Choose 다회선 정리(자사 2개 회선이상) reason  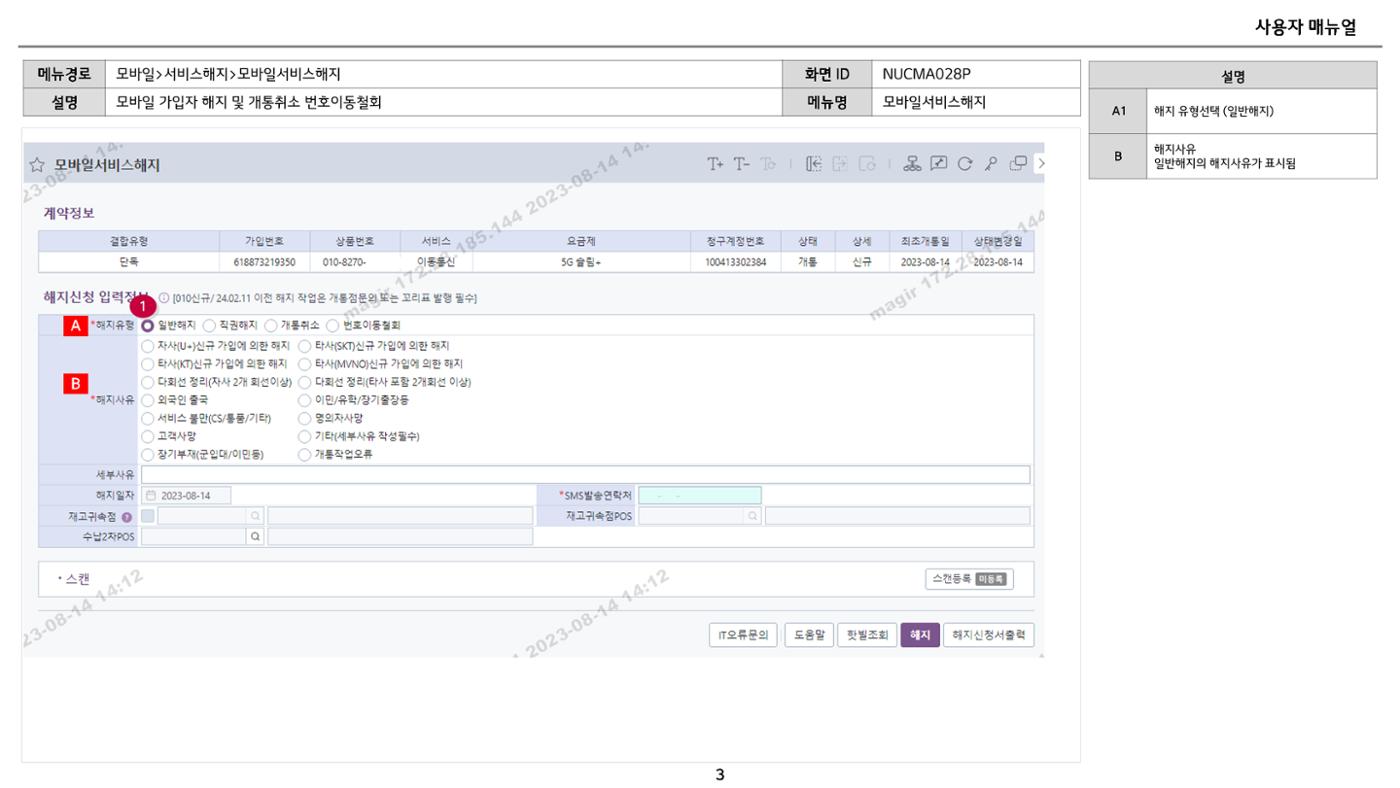point(148,381)
